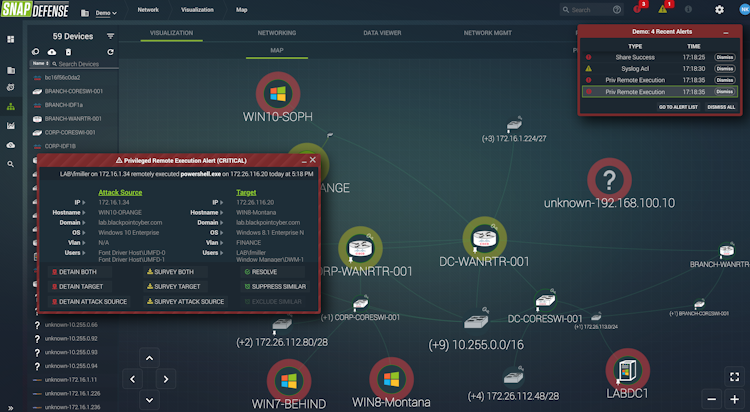Viewport: 750px width, 412px height.
Task: Switch to the Data Viewer tab
Action: (x=382, y=33)
